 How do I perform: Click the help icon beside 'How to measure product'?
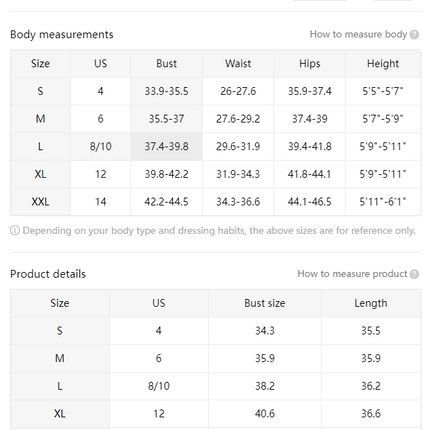[x=414, y=274]
